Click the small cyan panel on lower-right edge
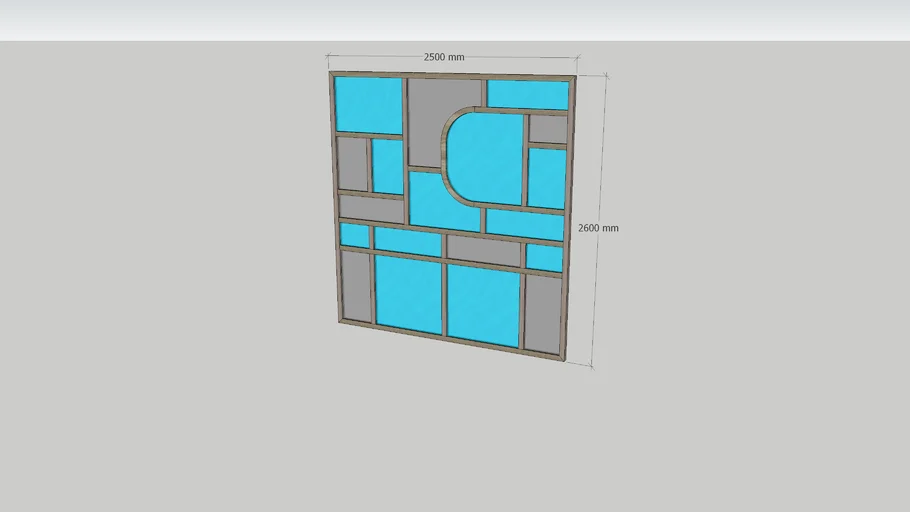Screen dimensions: 910x512 (544, 258)
